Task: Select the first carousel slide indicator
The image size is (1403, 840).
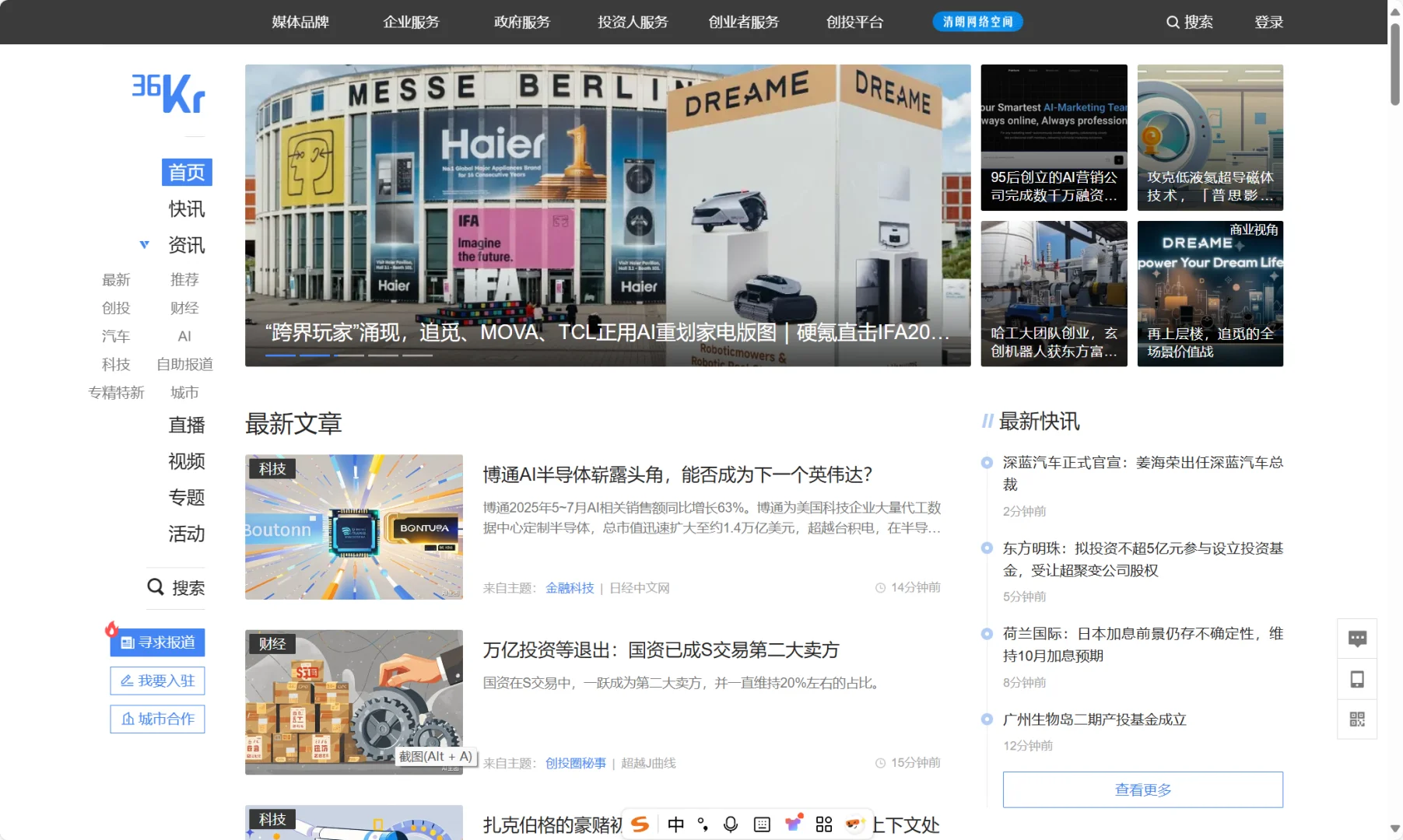Action: pyautogui.click(x=280, y=355)
